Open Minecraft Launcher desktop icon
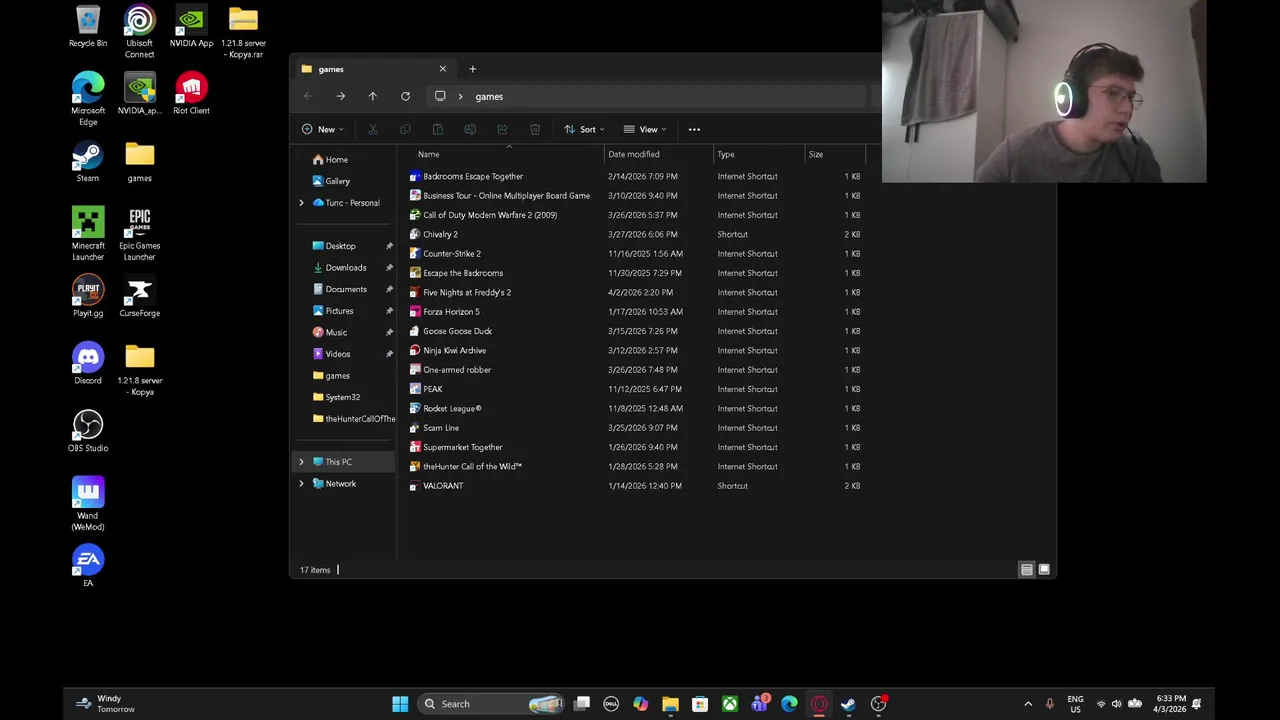Viewport: 1280px width, 720px height. 88,234
